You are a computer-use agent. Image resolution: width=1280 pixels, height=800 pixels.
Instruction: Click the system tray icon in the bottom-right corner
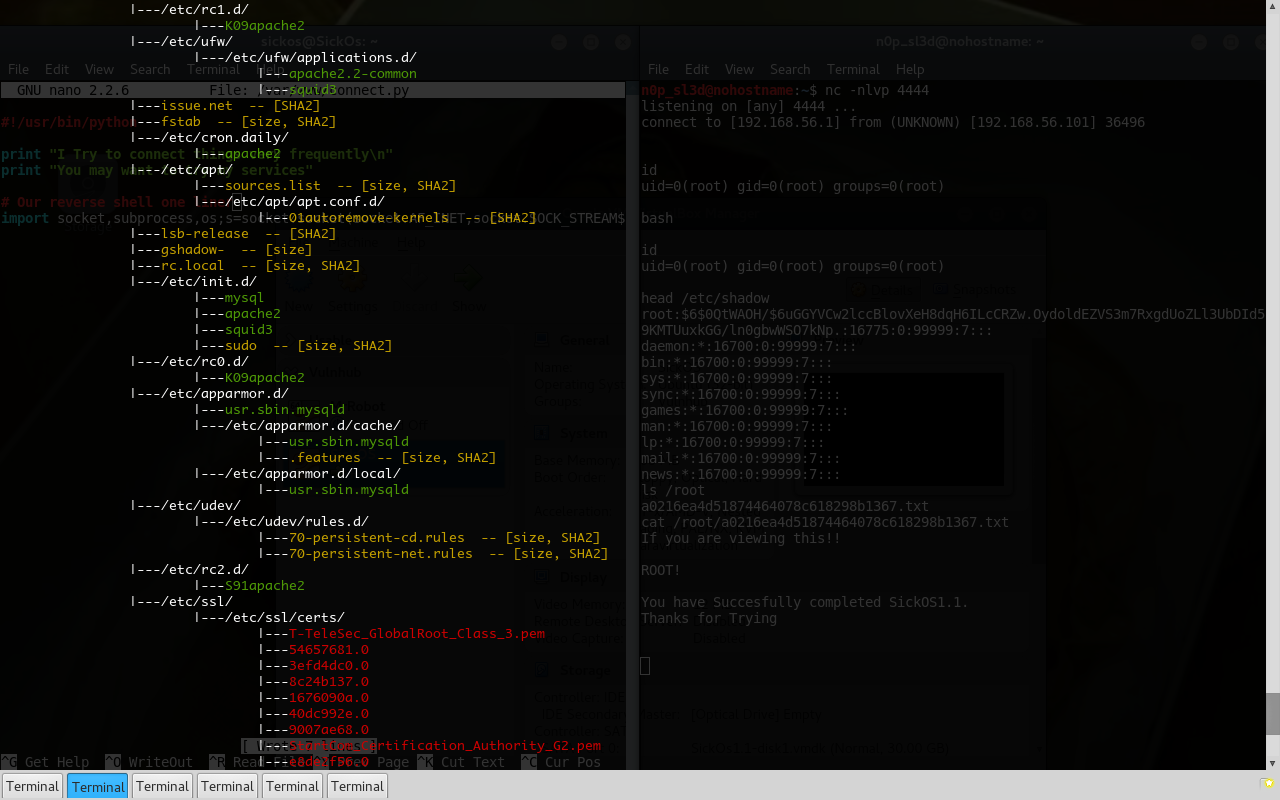pos(1268,784)
